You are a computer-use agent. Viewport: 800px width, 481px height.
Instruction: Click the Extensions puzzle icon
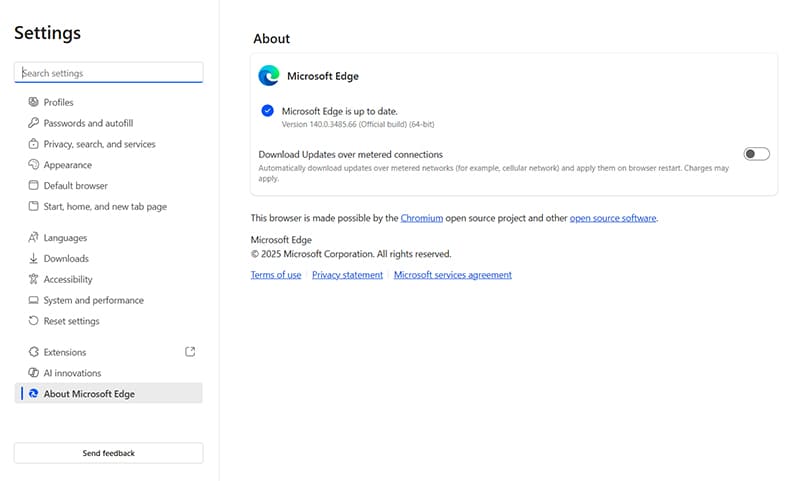(x=33, y=352)
